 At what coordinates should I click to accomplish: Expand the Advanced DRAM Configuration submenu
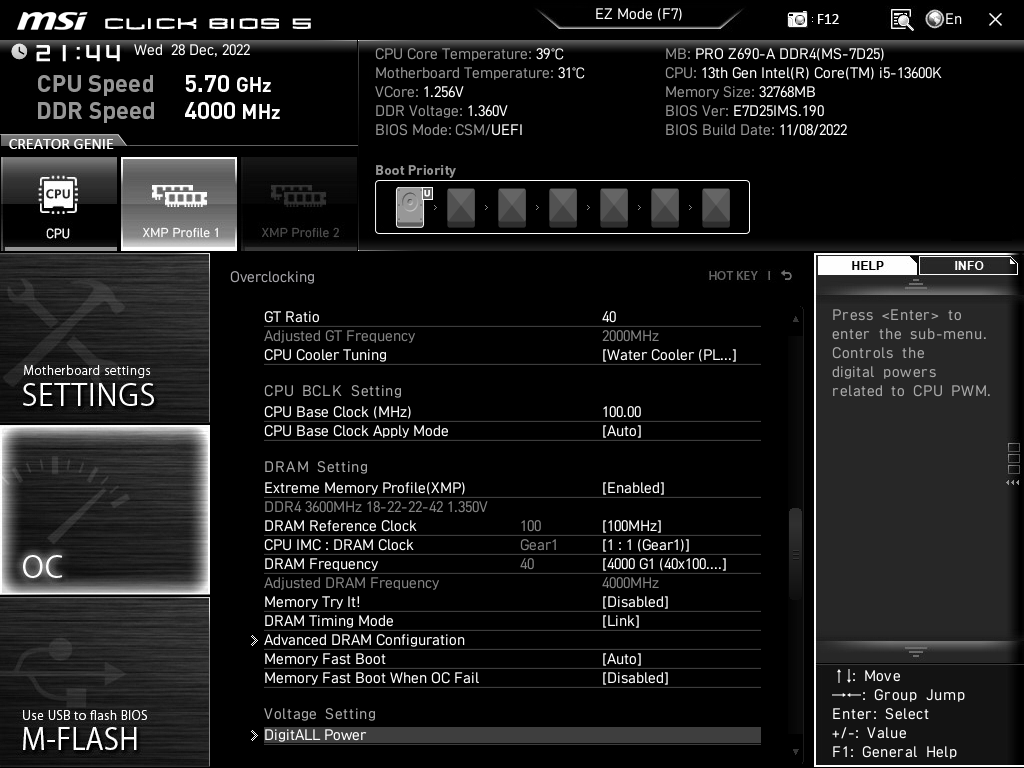click(364, 640)
